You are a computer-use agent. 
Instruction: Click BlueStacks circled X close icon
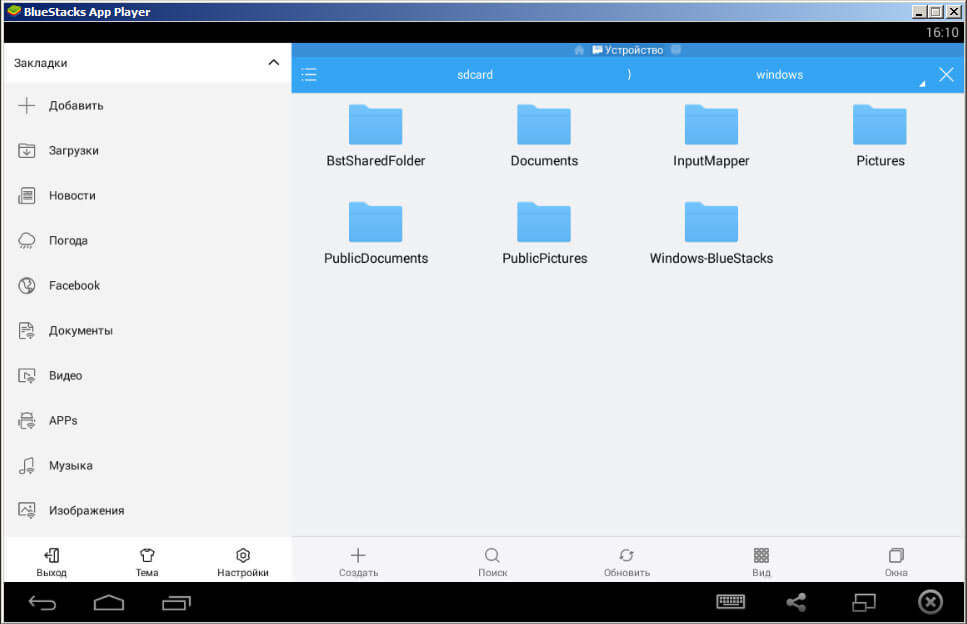tap(931, 601)
